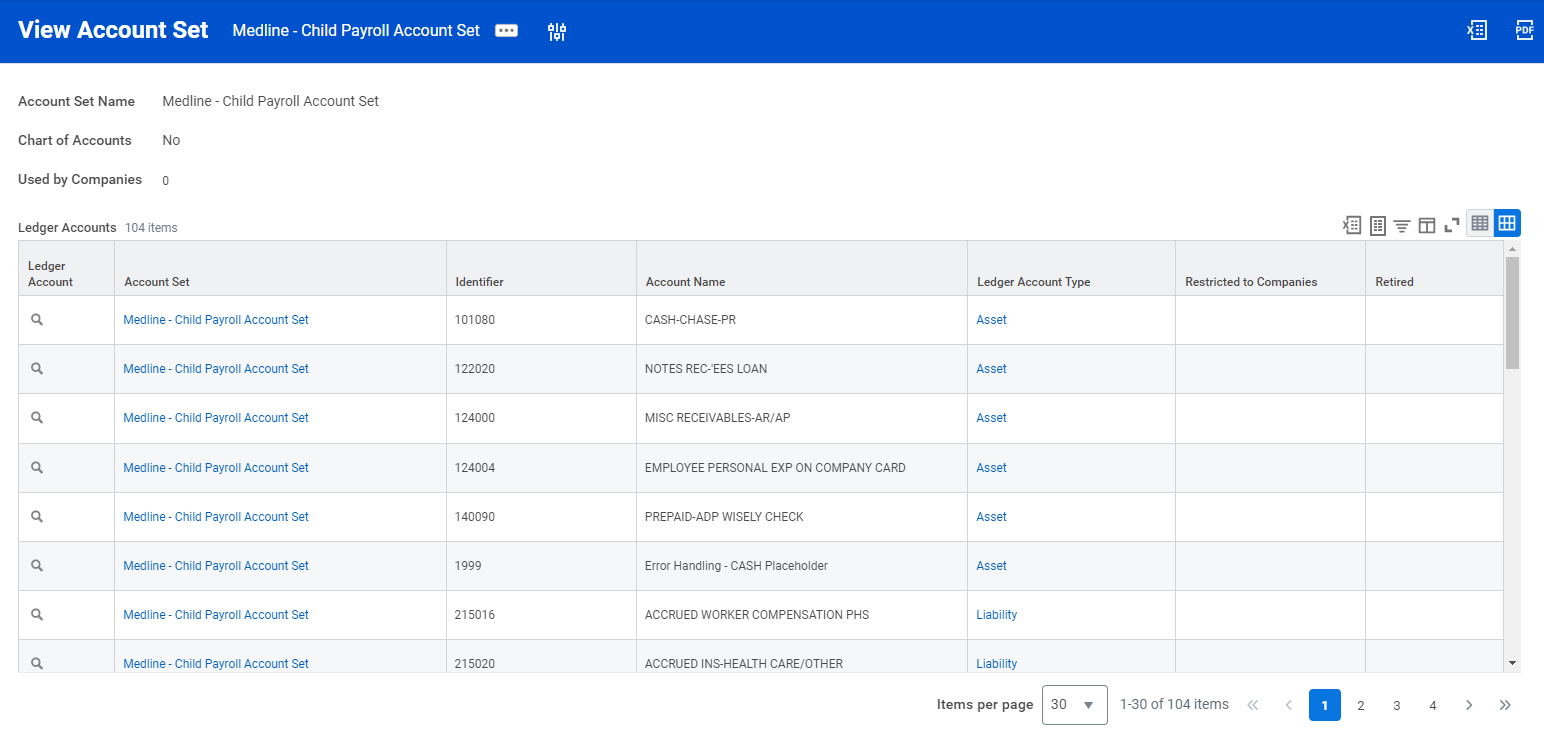The image size is (1544, 741).
Task: Enable the chunked grid view toggle
Action: click(1506, 223)
